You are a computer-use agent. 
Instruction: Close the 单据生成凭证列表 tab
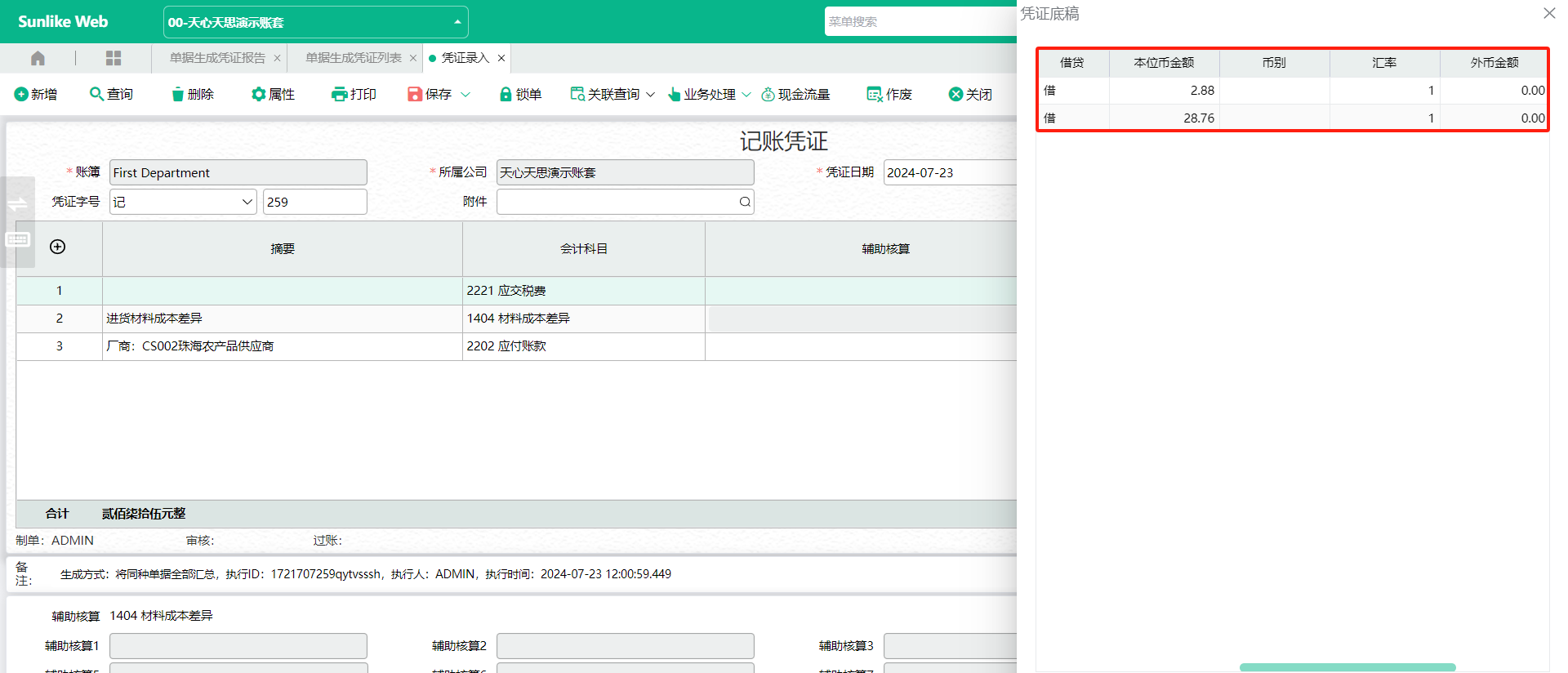[413, 58]
